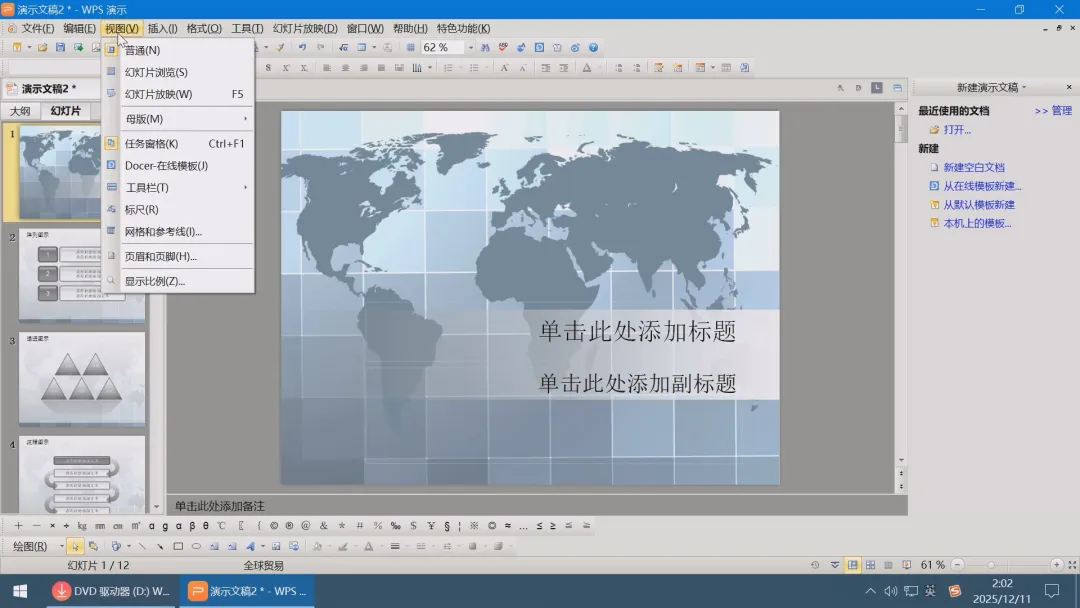Viewport: 1080px width, 608px height.
Task: Open column layout dropdown arrow
Action: pyautogui.click(x=430, y=67)
